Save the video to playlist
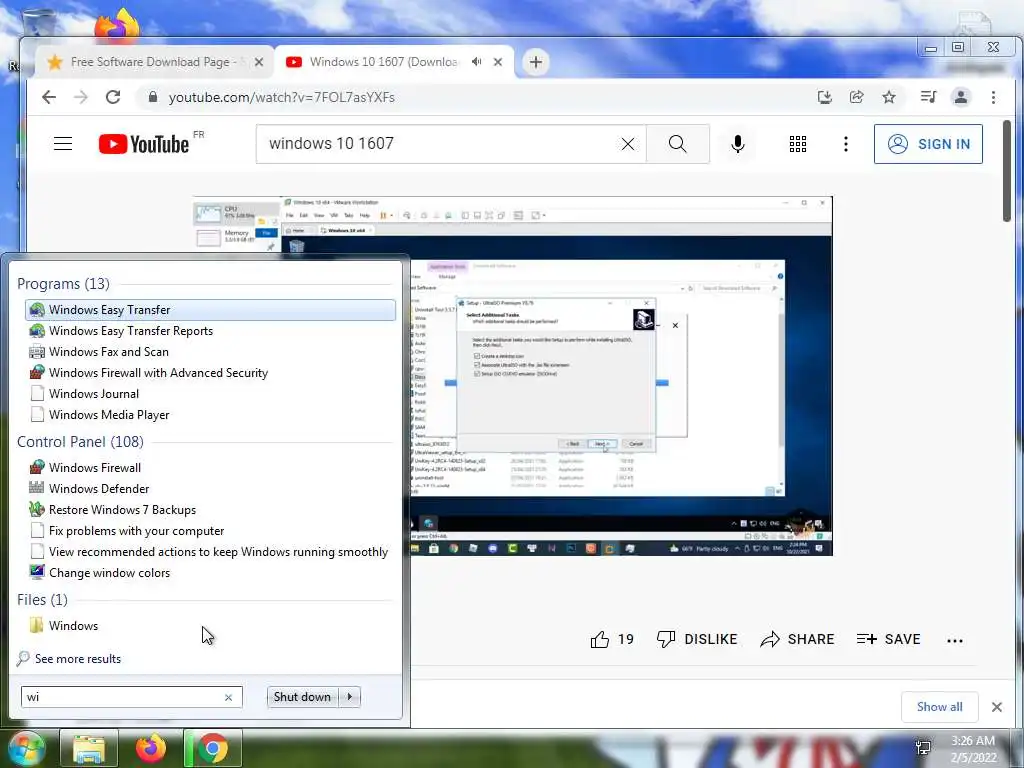1024x768 pixels. pos(889,639)
